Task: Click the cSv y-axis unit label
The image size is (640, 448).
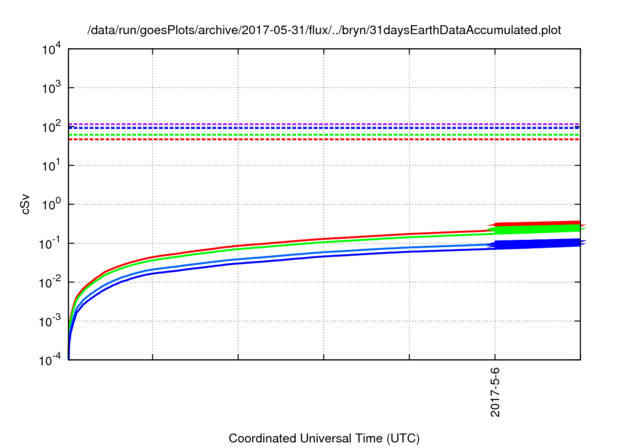Action: point(25,206)
